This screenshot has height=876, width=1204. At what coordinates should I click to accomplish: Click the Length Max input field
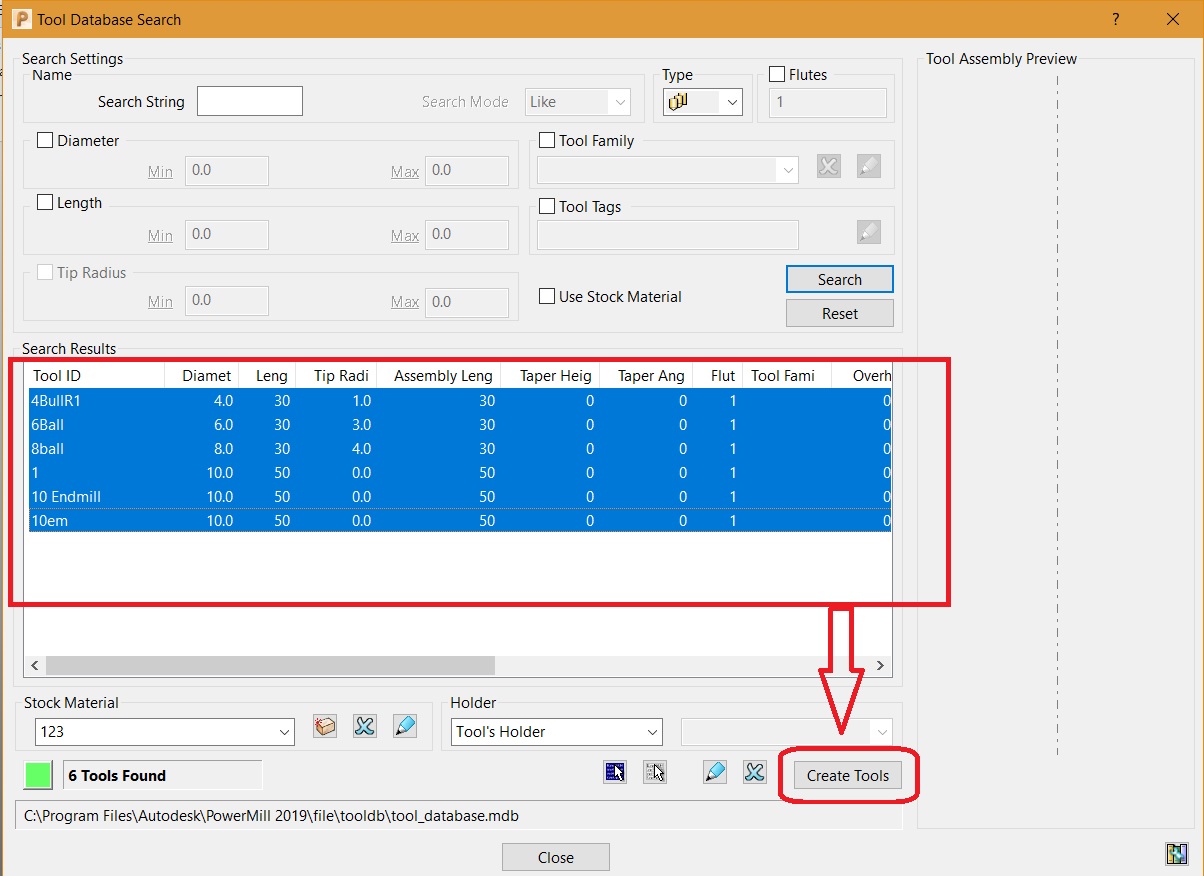click(467, 235)
